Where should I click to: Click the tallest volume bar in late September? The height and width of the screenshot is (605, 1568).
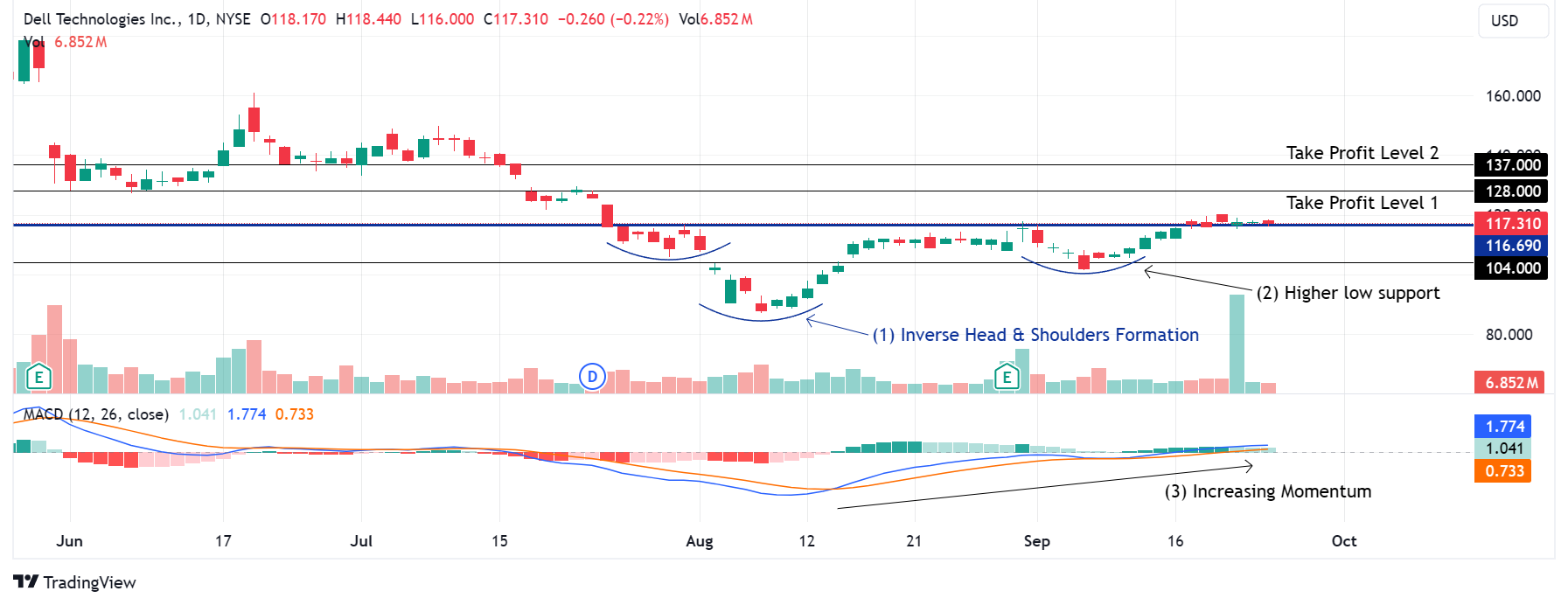(x=1237, y=344)
